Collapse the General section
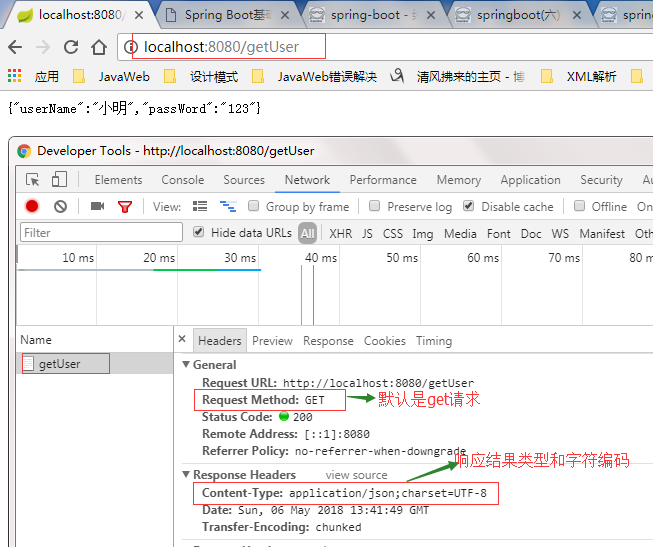 [x=186, y=364]
